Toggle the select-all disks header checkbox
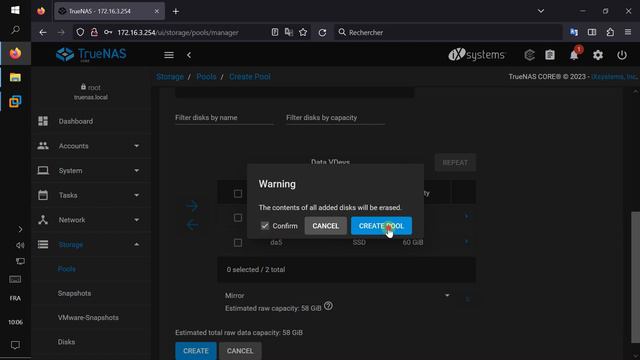Viewport: 640px width, 360px height. (x=238, y=193)
